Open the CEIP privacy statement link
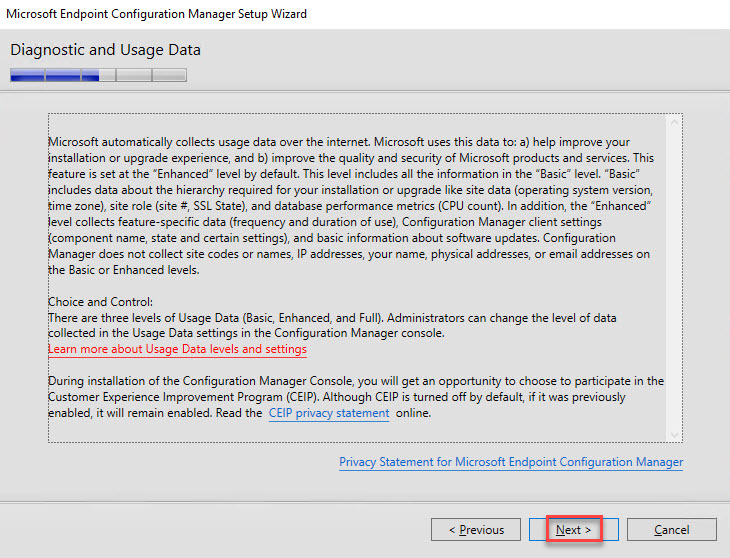This screenshot has height=558, width=730. [329, 413]
